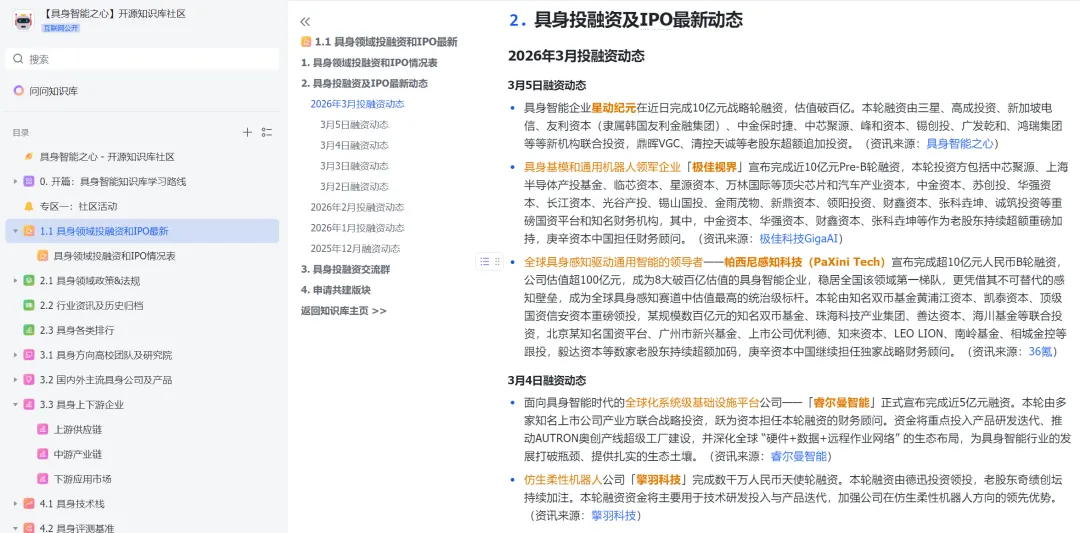
Task: Click the leaf icon of 具身智能之心 - 开源知识库社区
Action: 29,157
